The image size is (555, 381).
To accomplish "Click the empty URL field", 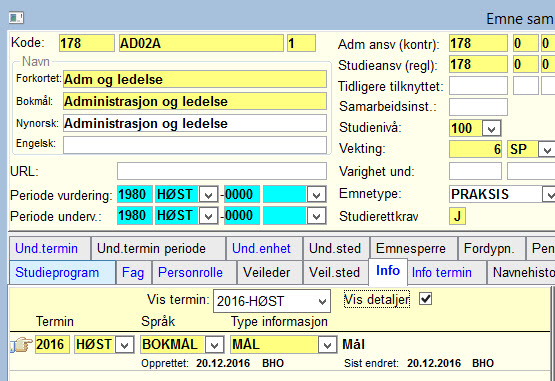I will point(222,171).
